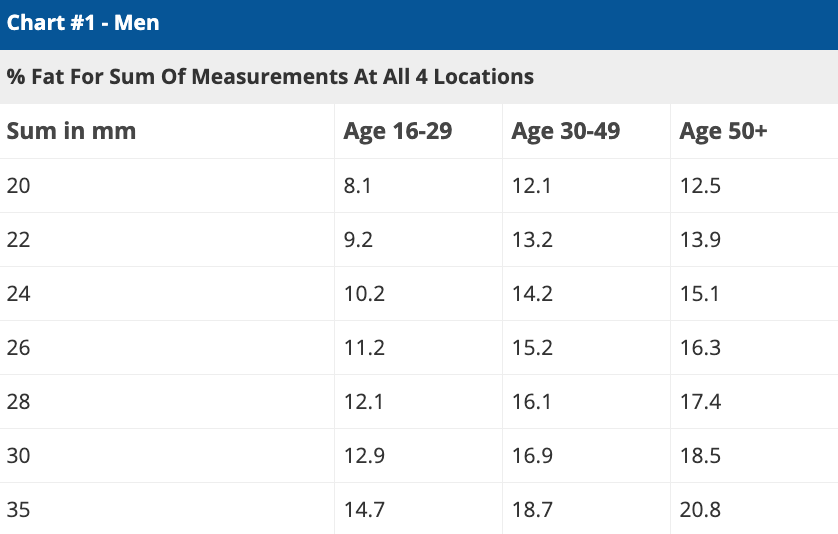This screenshot has height=534, width=838.
Task: Click the "Age 30-49" column header
Action: coord(566,131)
